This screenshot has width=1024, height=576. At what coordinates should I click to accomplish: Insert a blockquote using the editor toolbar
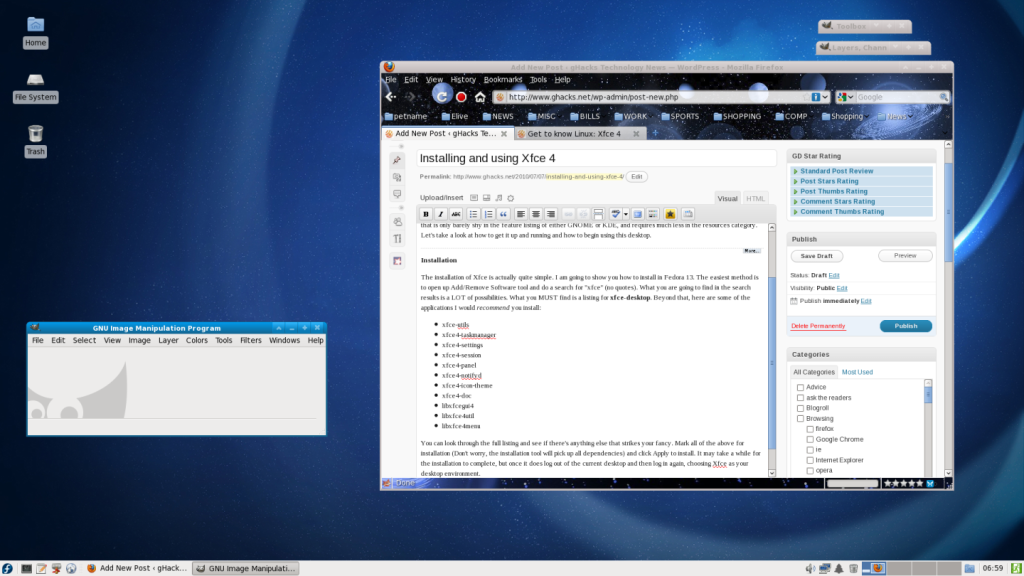click(x=503, y=214)
